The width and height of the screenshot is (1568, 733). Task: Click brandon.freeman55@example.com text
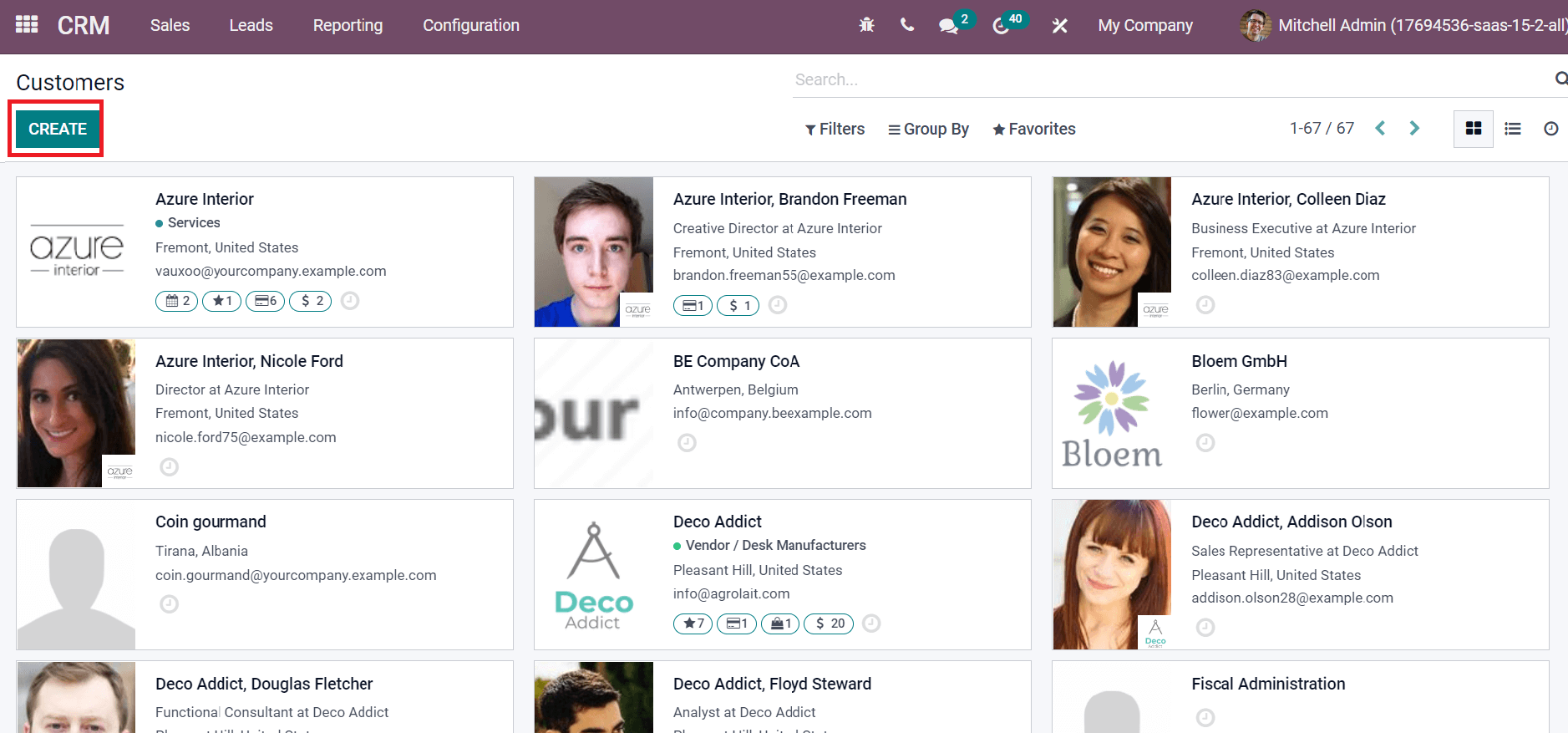pyautogui.click(x=784, y=275)
